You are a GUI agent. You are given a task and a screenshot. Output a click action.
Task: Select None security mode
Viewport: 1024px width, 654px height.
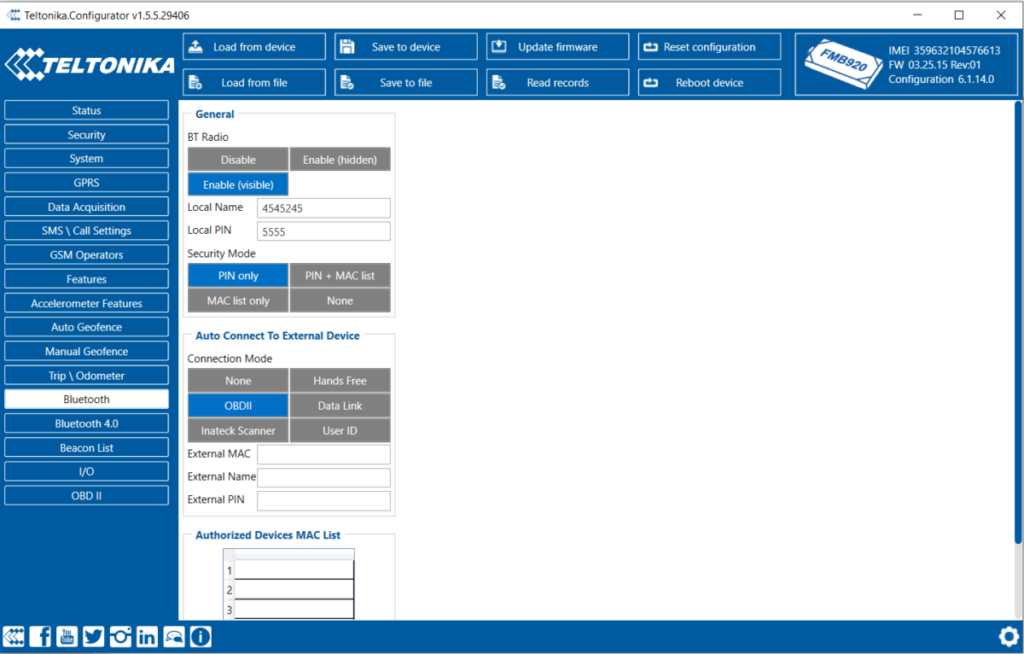click(x=340, y=301)
